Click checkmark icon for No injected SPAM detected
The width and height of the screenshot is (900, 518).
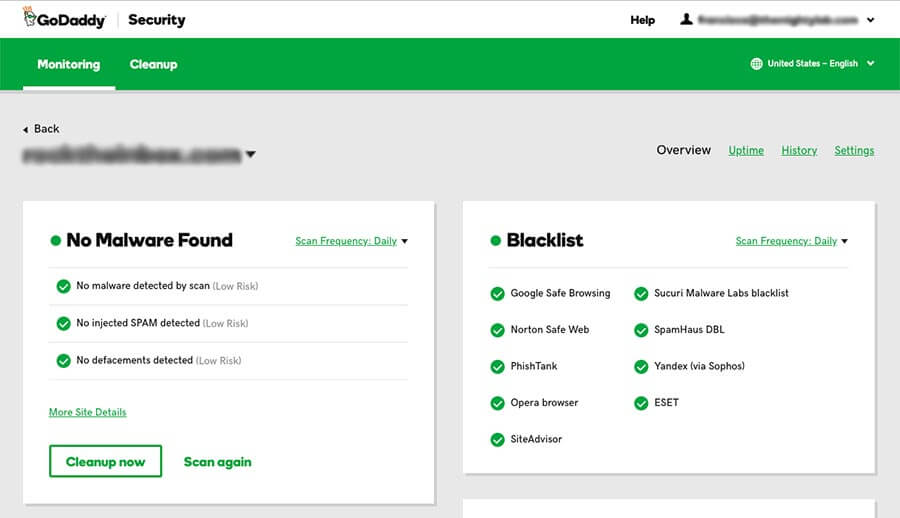[x=64, y=323]
